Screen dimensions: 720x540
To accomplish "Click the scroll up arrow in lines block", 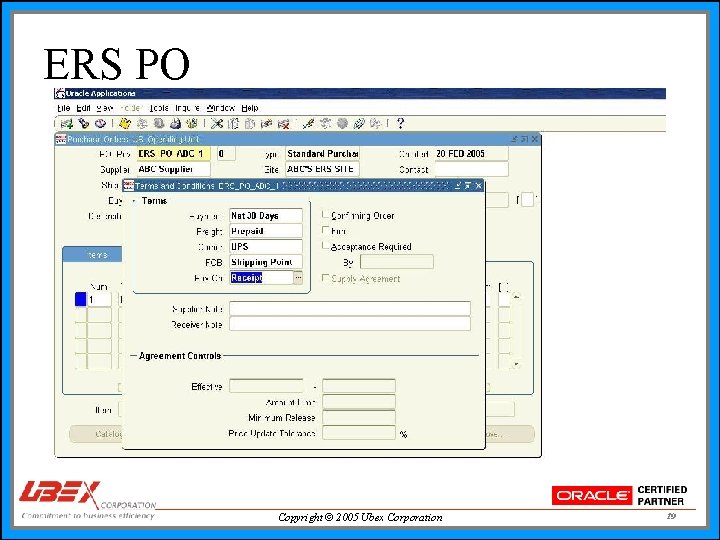I will [517, 298].
